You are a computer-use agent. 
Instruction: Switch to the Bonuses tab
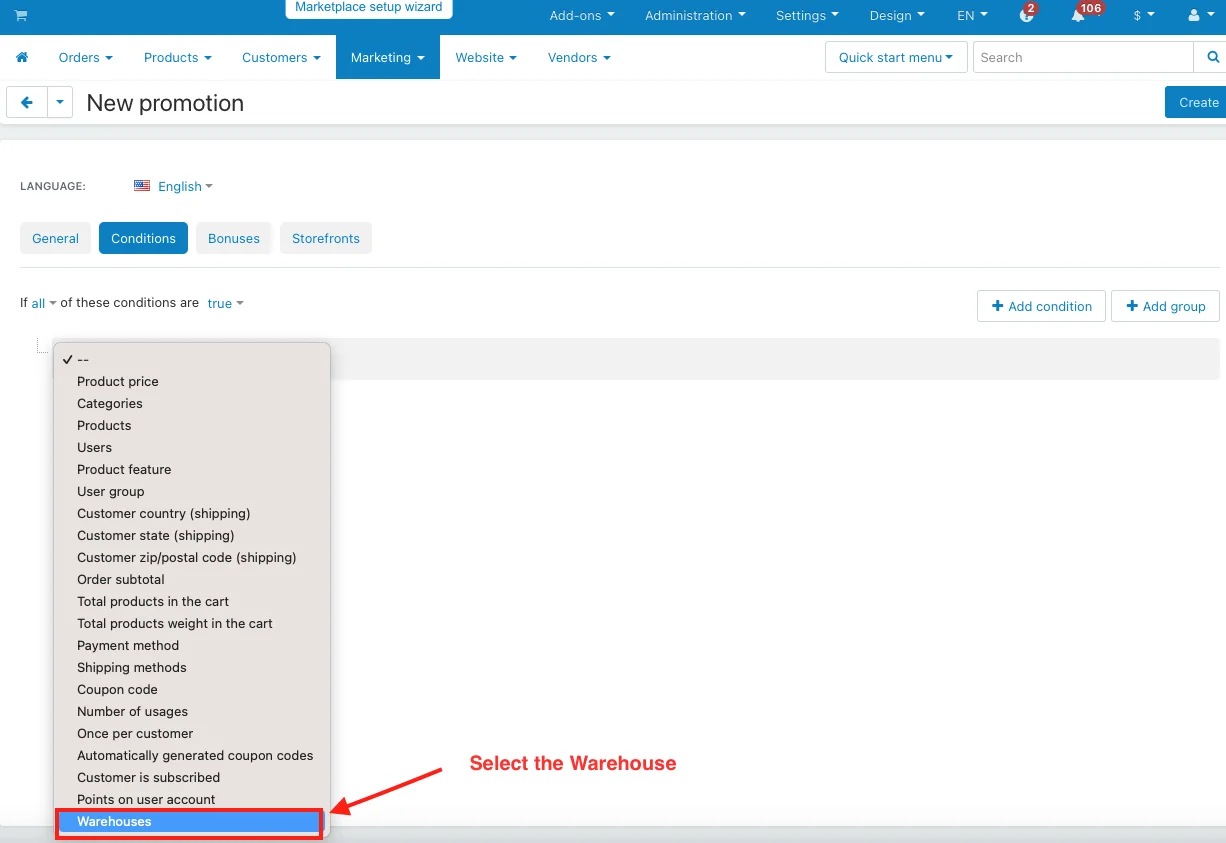tap(234, 239)
